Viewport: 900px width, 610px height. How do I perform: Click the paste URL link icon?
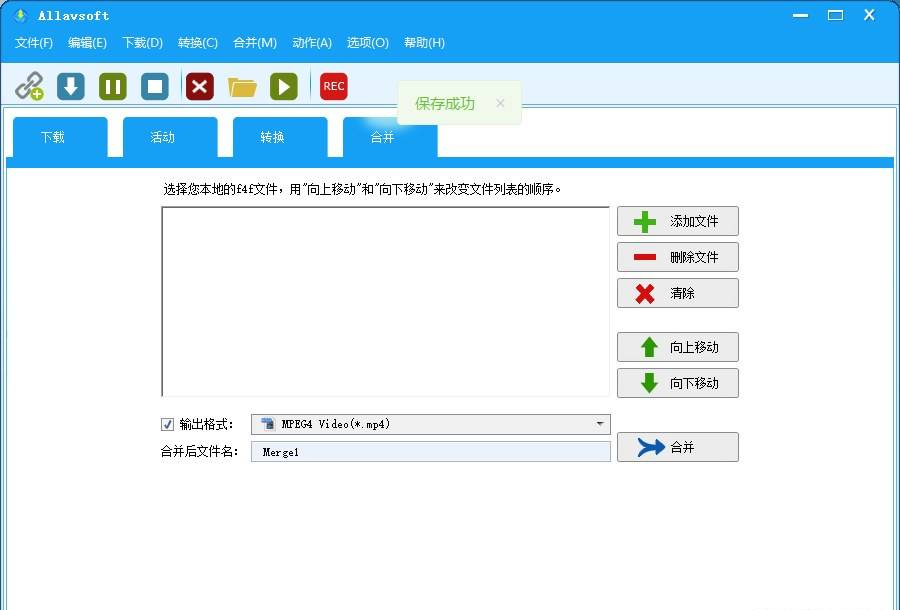point(29,86)
